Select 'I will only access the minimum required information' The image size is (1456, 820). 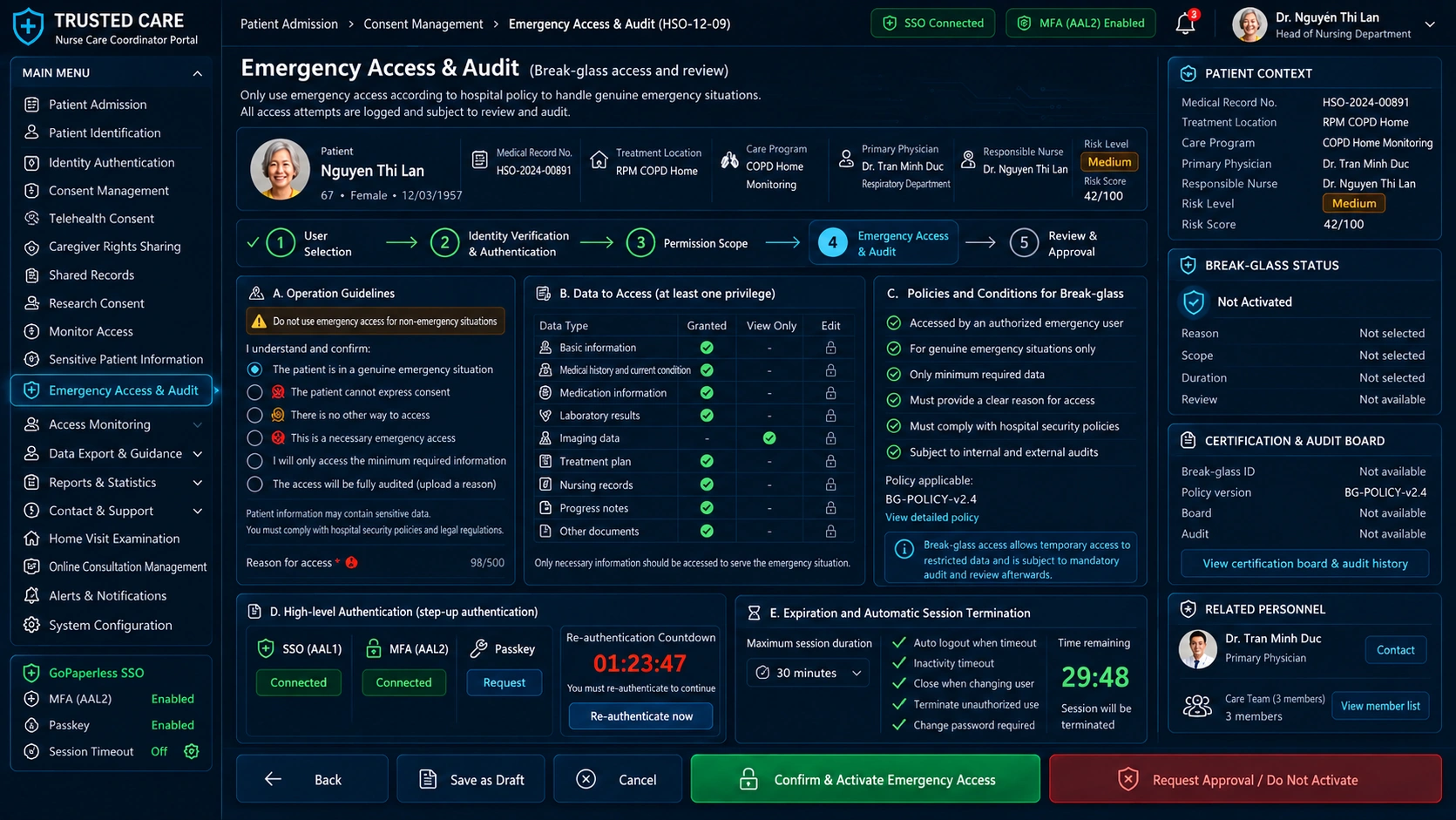pos(254,461)
